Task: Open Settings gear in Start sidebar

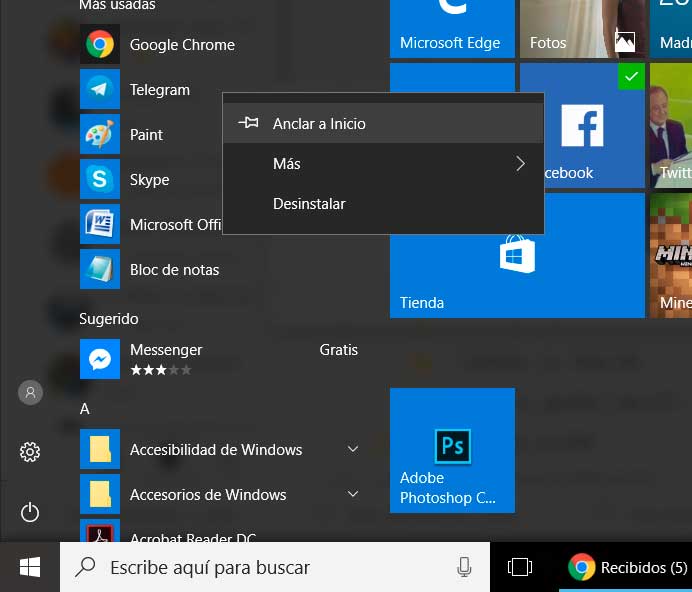Action: pos(30,452)
